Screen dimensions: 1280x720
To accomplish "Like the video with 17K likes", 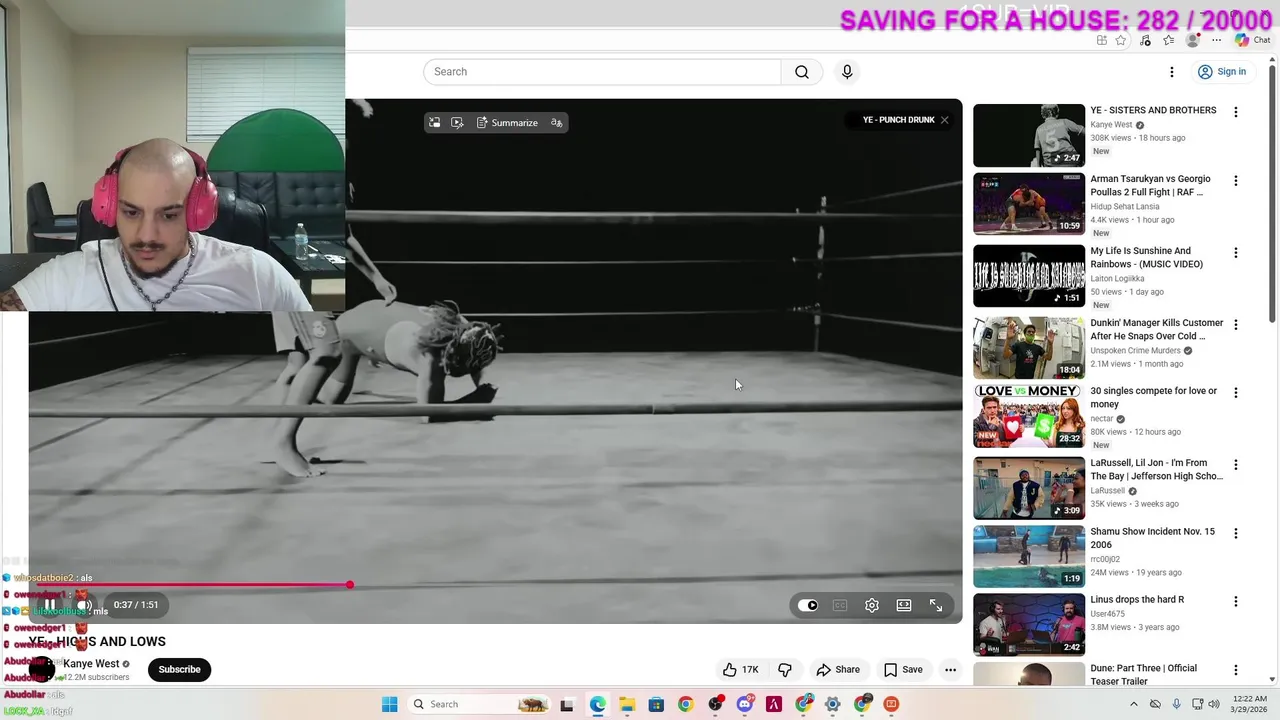I will pyautogui.click(x=740, y=670).
